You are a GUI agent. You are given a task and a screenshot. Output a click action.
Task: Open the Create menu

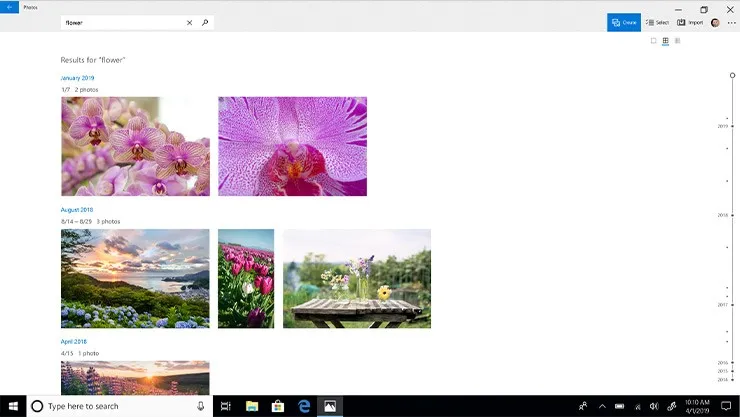623,22
